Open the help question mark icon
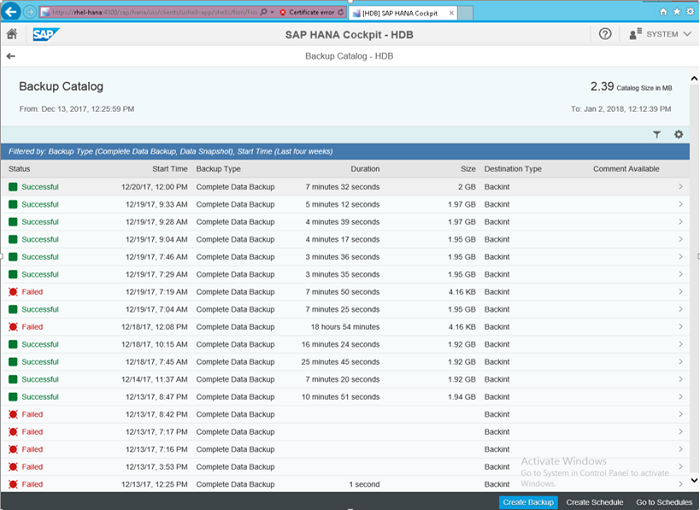Screen dimensions: 700x510 (605, 34)
